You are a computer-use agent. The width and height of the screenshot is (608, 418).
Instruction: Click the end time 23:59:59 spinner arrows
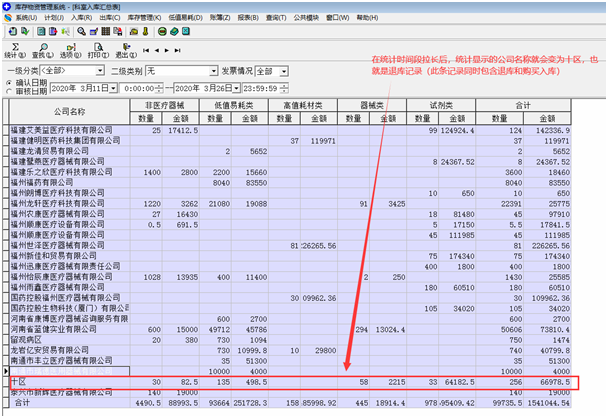[284, 88]
